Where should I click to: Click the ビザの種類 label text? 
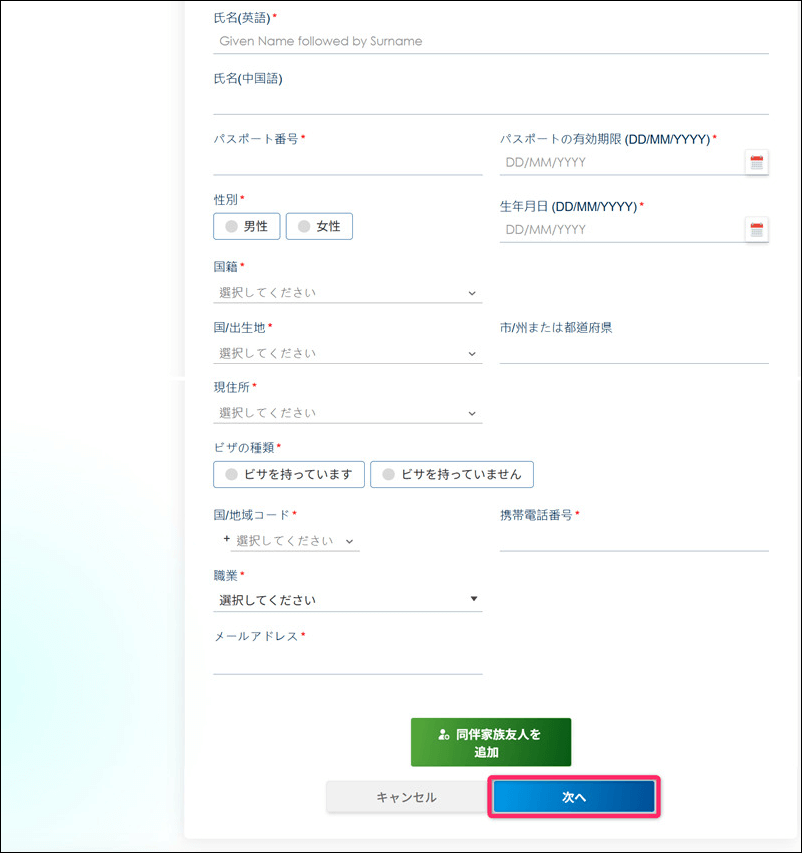pos(244,448)
